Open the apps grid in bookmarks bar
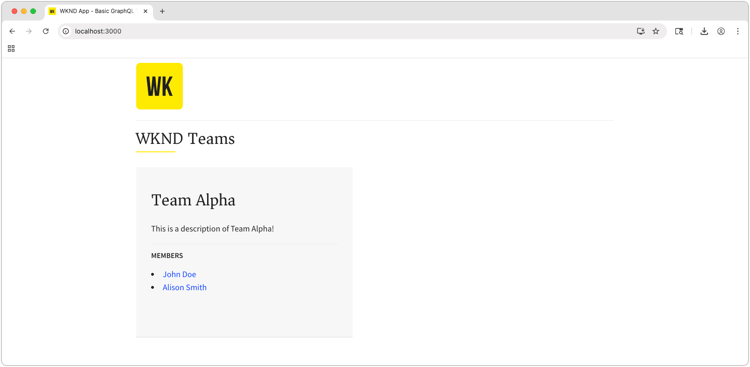This screenshot has width=750, height=367. [11, 48]
